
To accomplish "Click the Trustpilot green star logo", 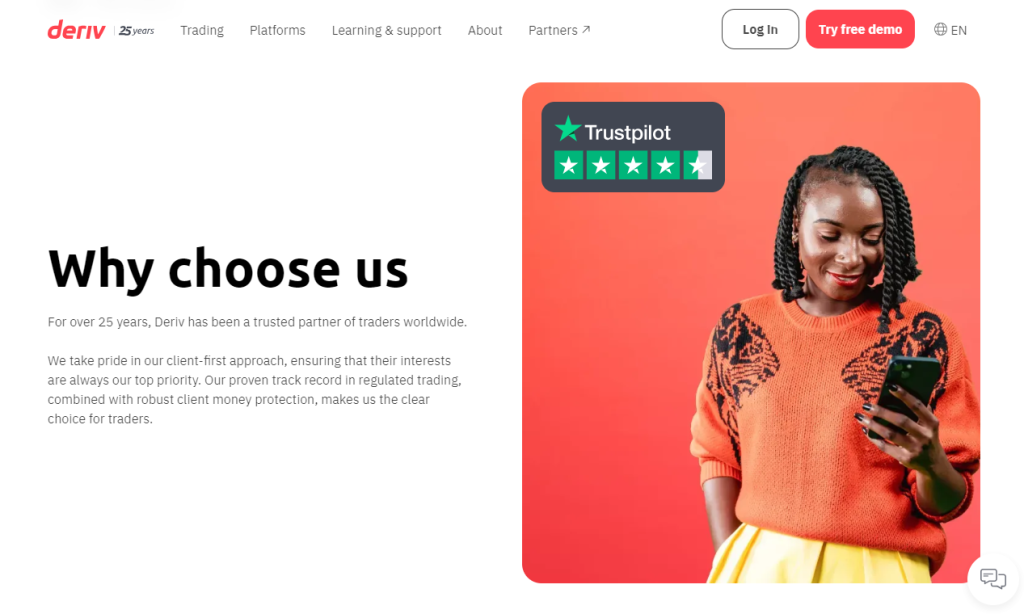I will tap(568, 129).
